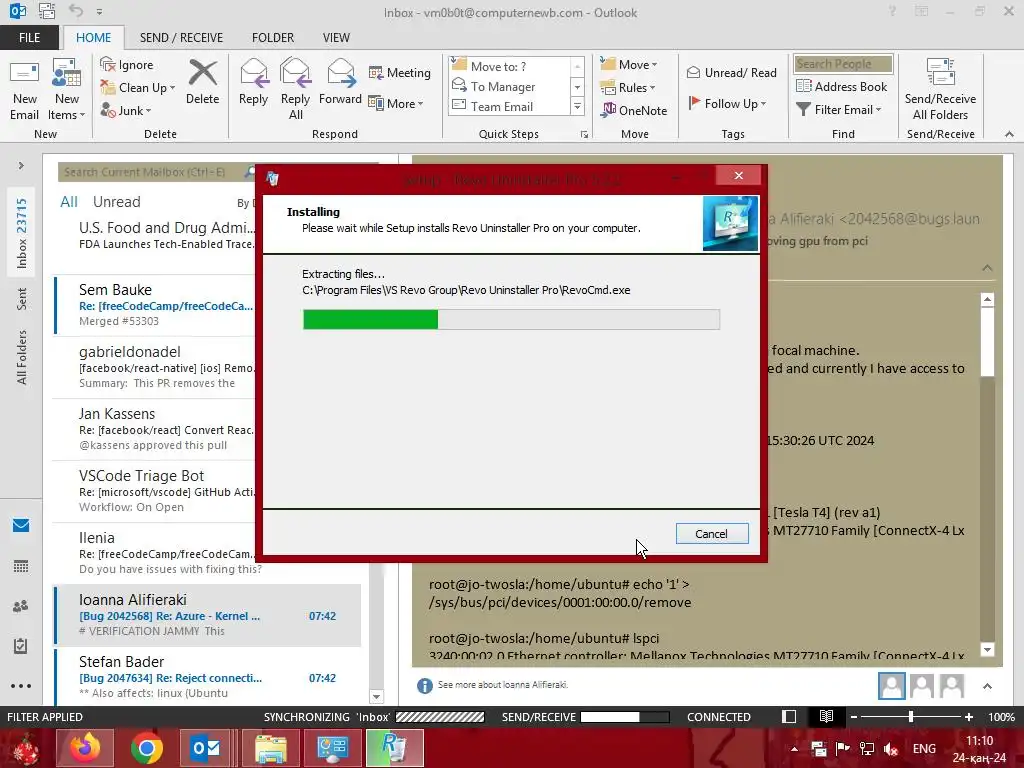Image resolution: width=1024 pixels, height=768 pixels.
Task: Cancel the Revo Uninstaller installation
Action: tap(712, 534)
